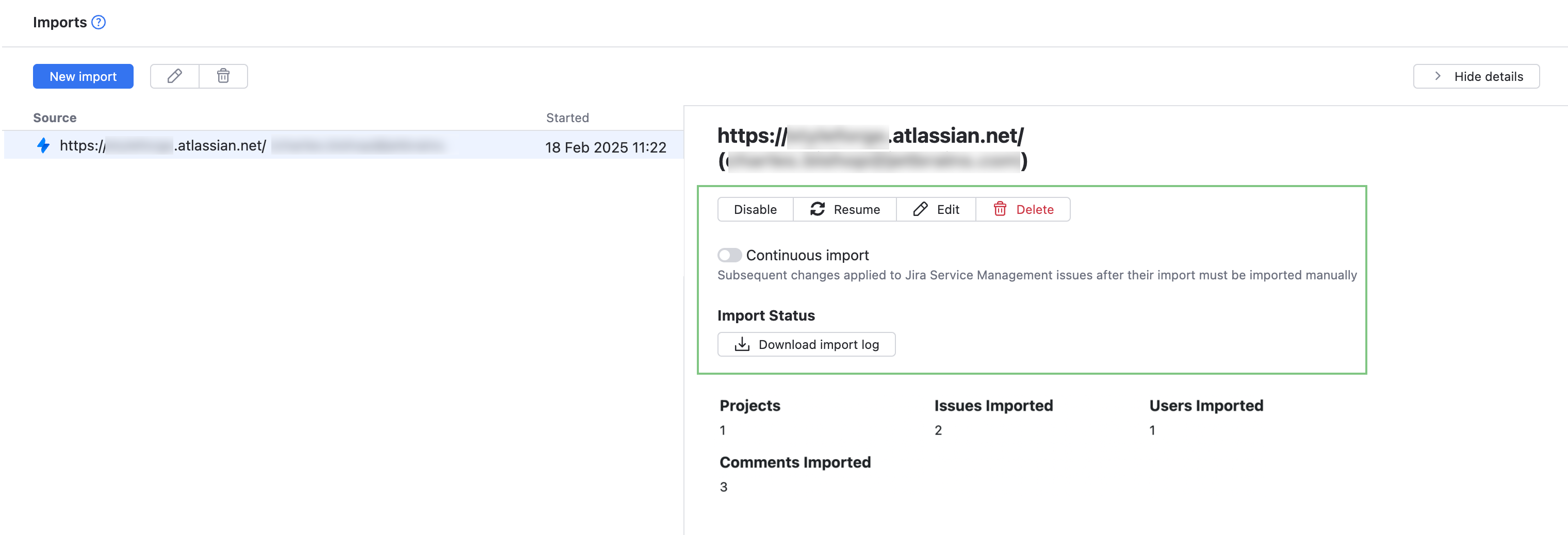This screenshot has width=1568, height=535.
Task: Click the red trash icon inside the Delete button
Action: [1000, 209]
